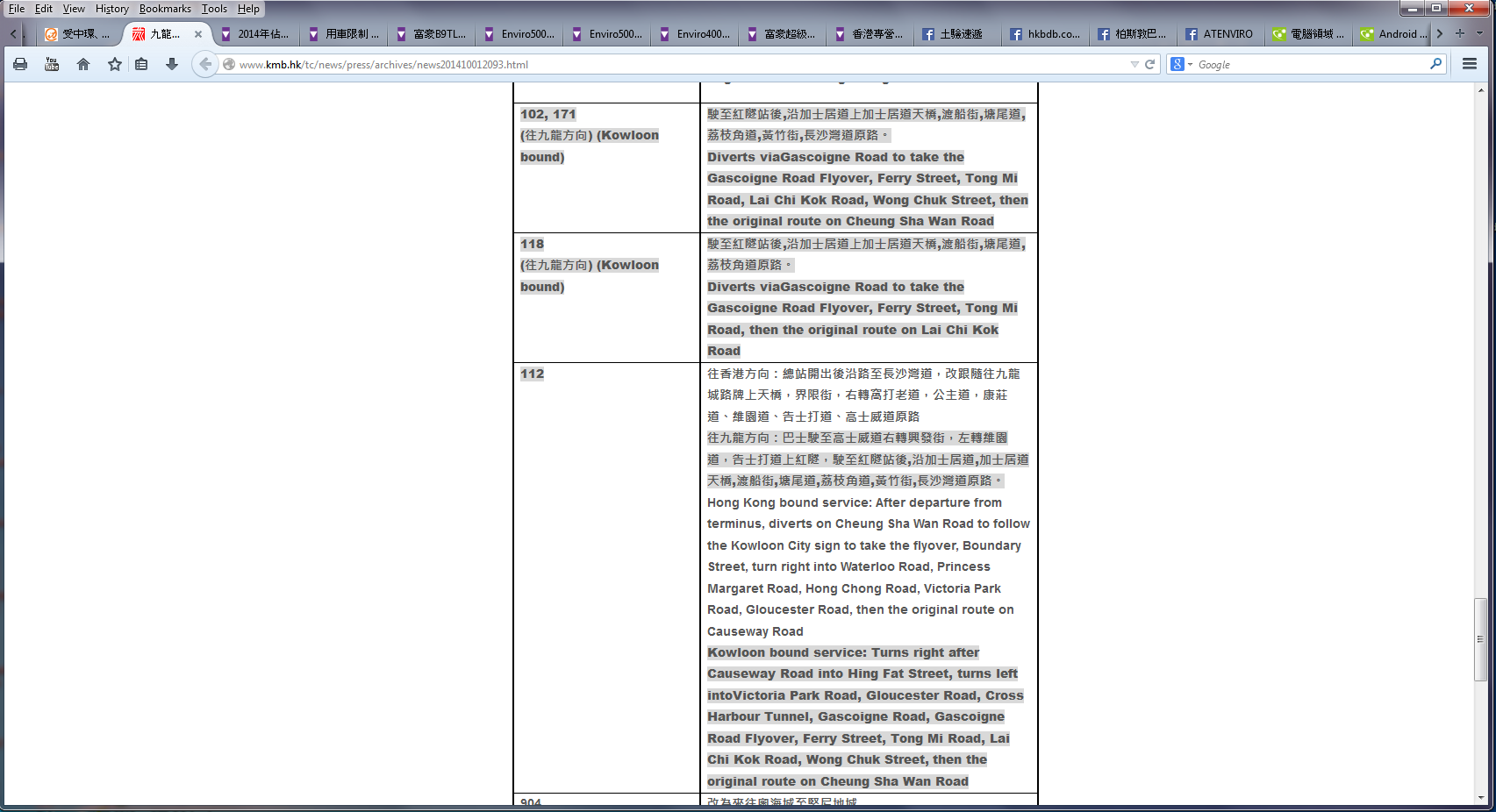Switch to the Enviro400 tab
Viewport: 1496px width, 812px height.
pos(694,34)
